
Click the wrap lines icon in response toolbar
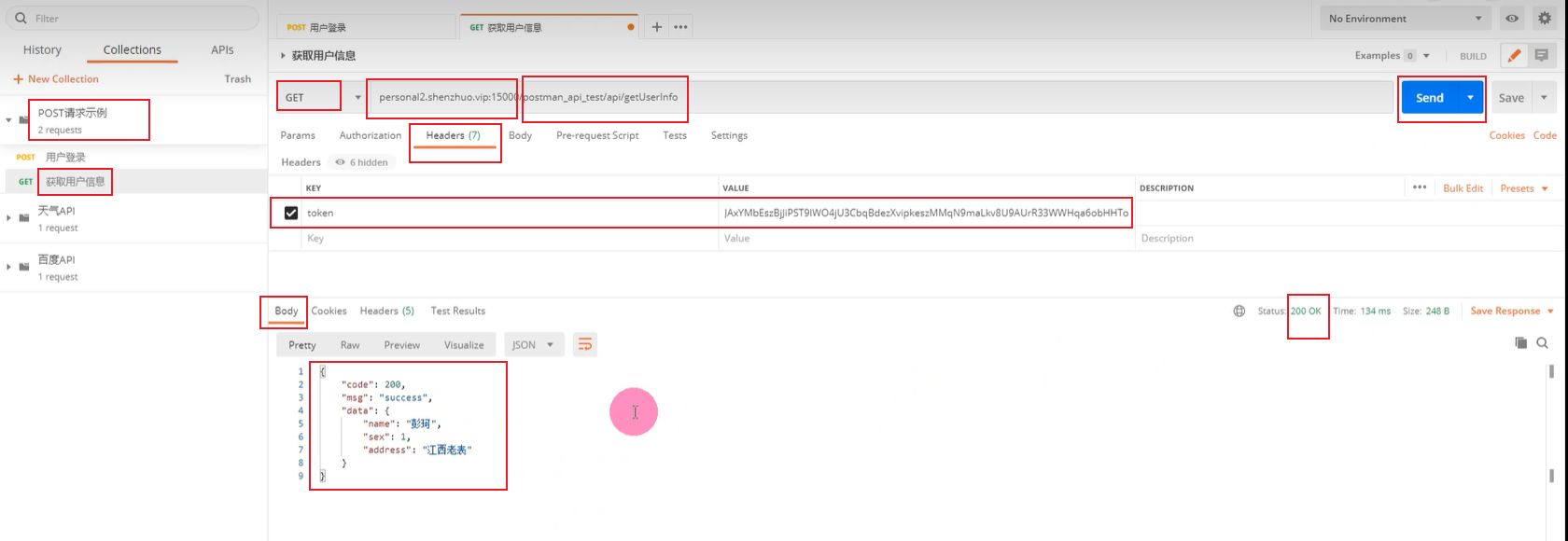[585, 345]
